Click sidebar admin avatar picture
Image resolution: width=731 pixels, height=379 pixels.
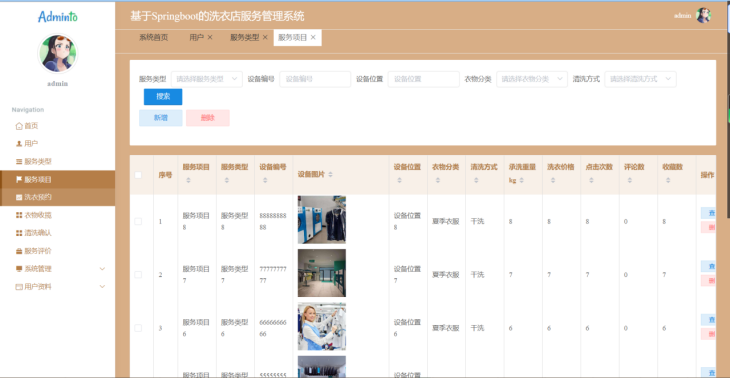(57, 54)
